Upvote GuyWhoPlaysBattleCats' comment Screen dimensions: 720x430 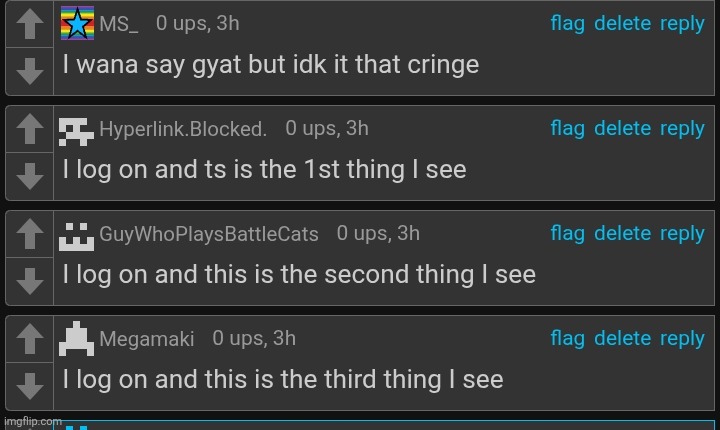click(31, 234)
